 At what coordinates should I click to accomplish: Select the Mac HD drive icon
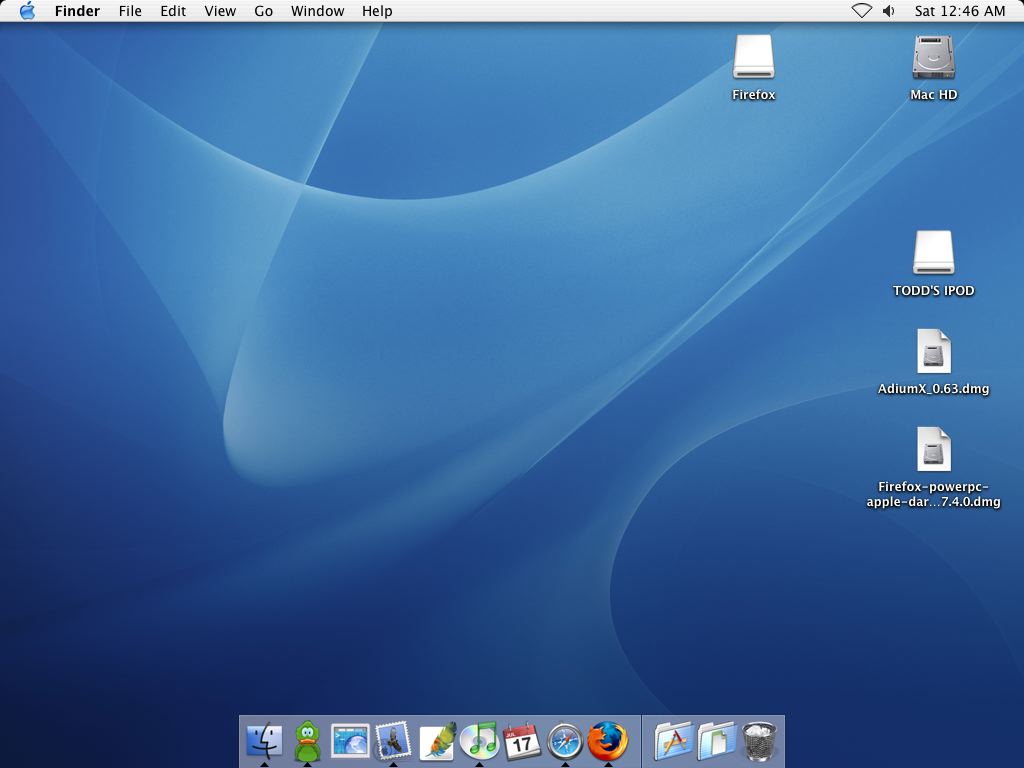pos(933,58)
